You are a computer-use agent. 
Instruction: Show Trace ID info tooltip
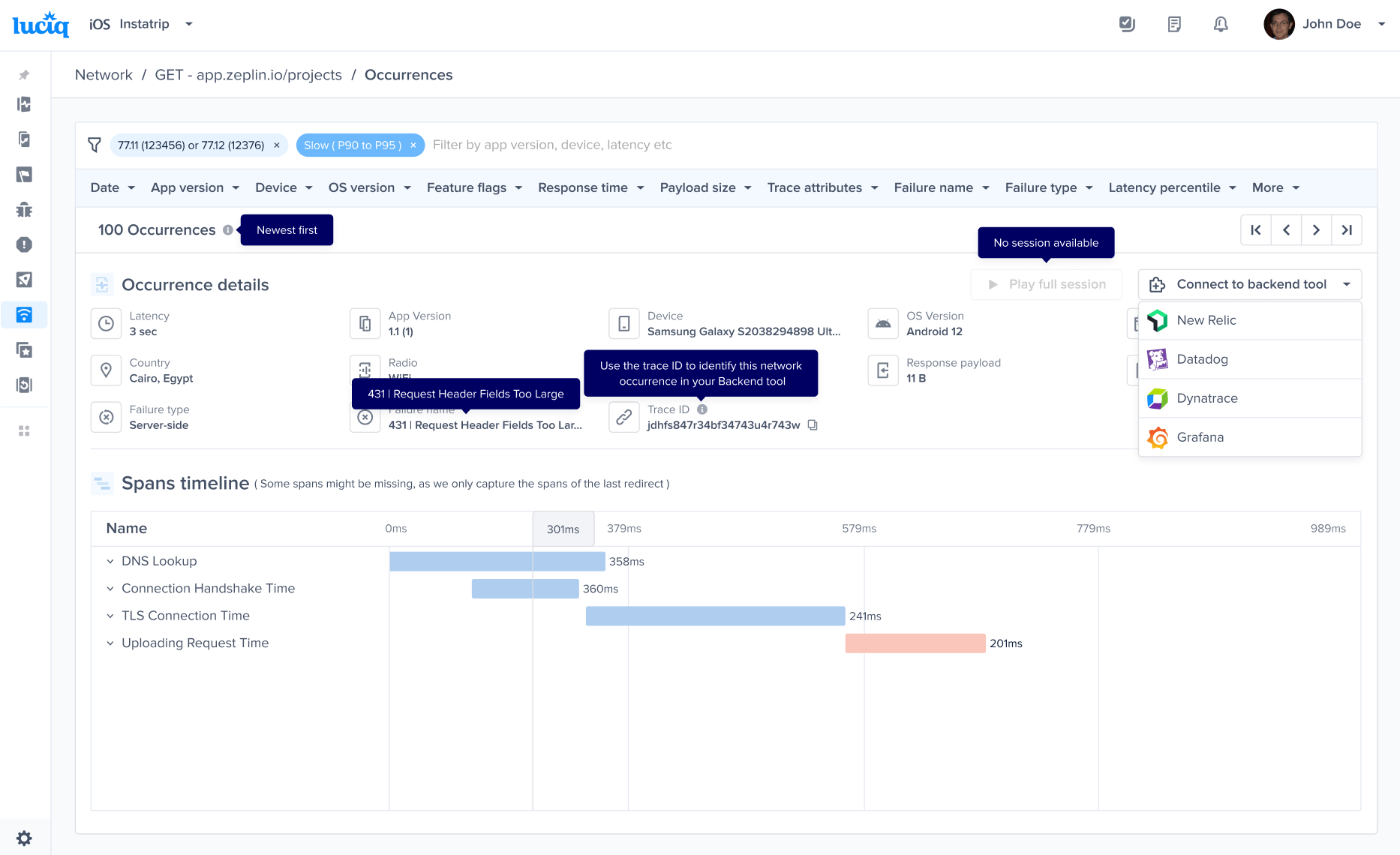(x=702, y=409)
